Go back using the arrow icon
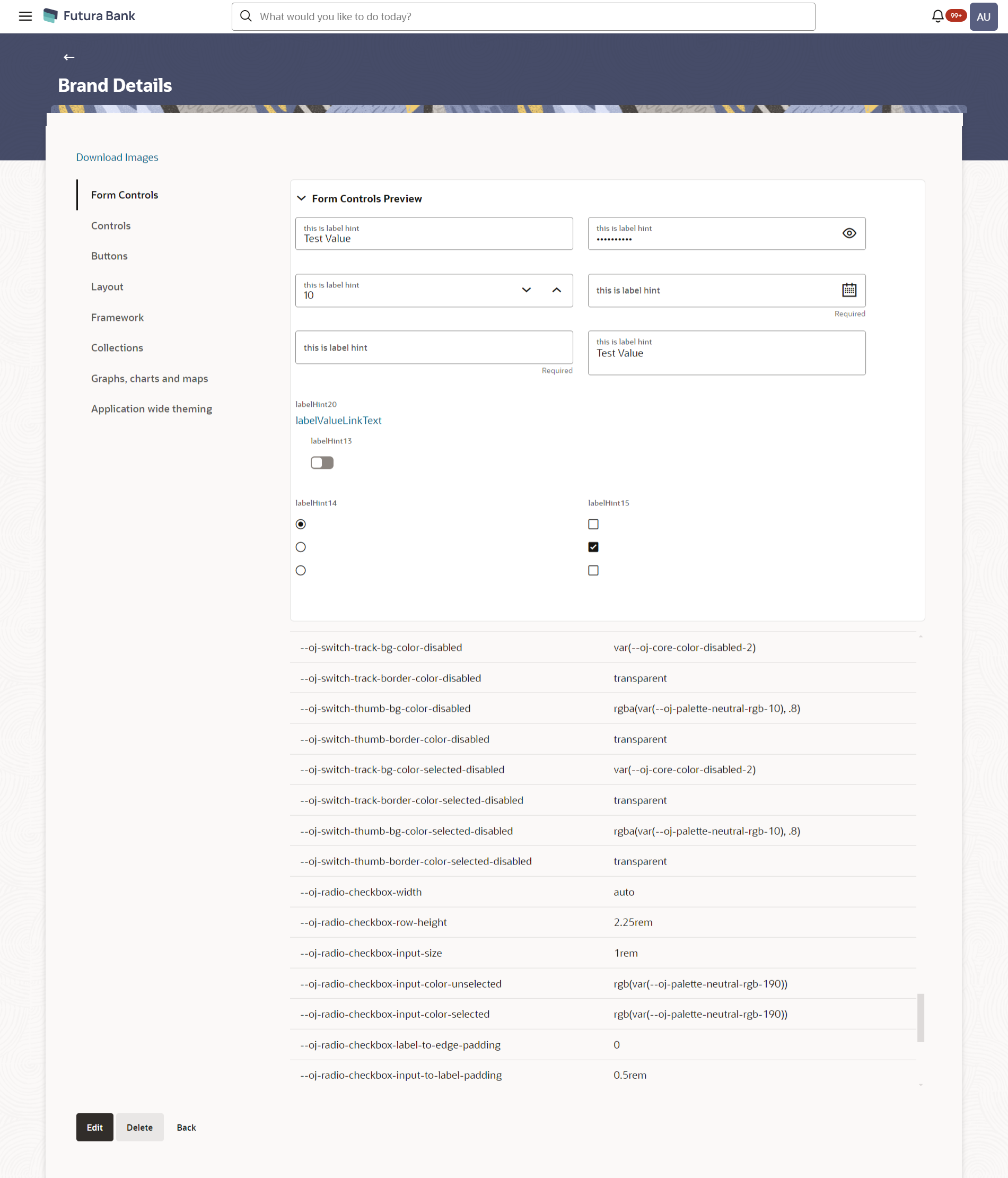 click(x=69, y=57)
